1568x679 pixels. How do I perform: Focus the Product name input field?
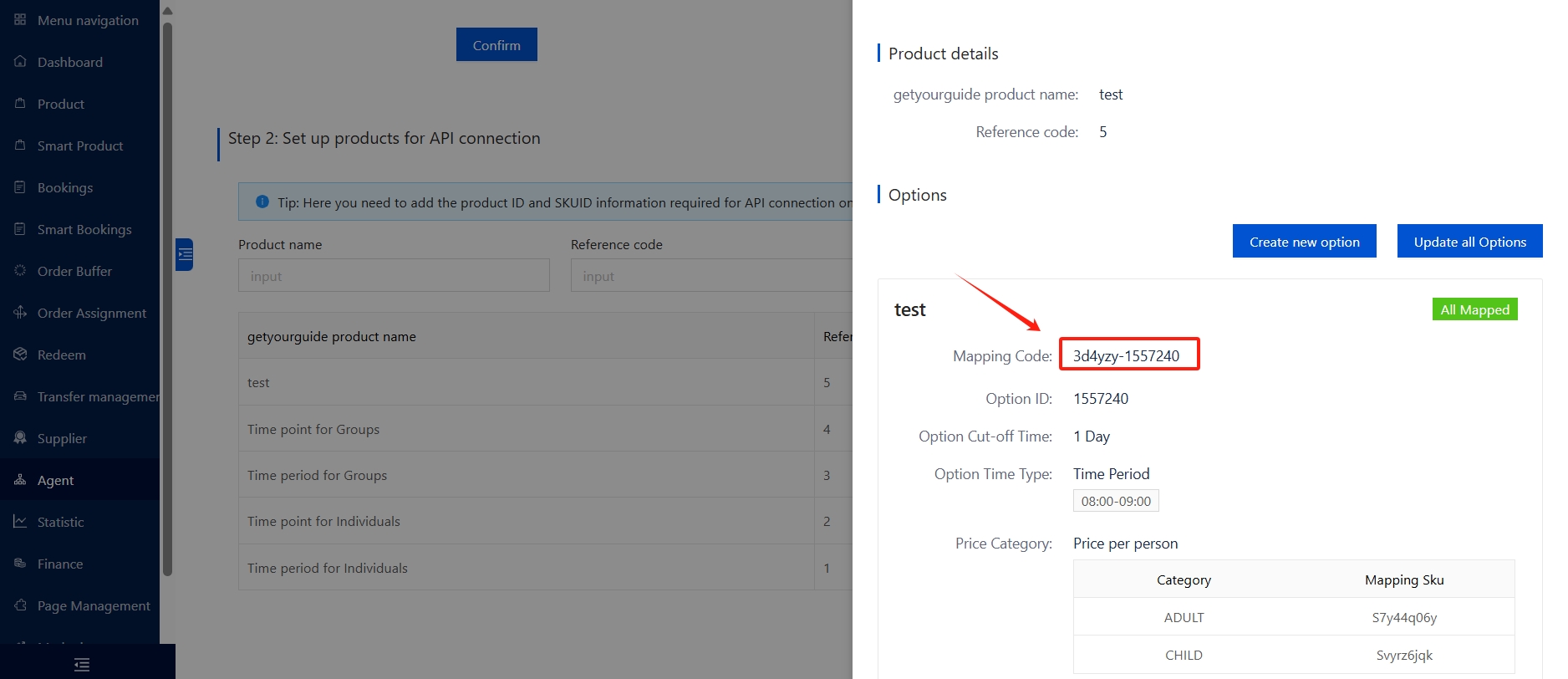394,276
